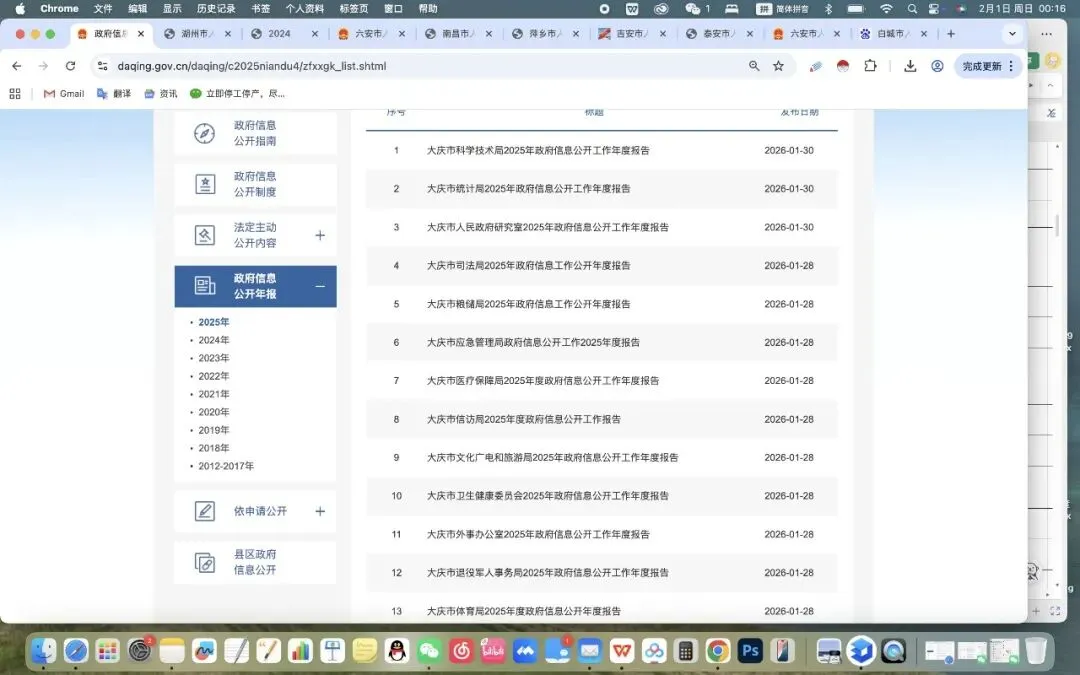Open QQ penguin app from the Dock
1080x675 pixels.
397,650
